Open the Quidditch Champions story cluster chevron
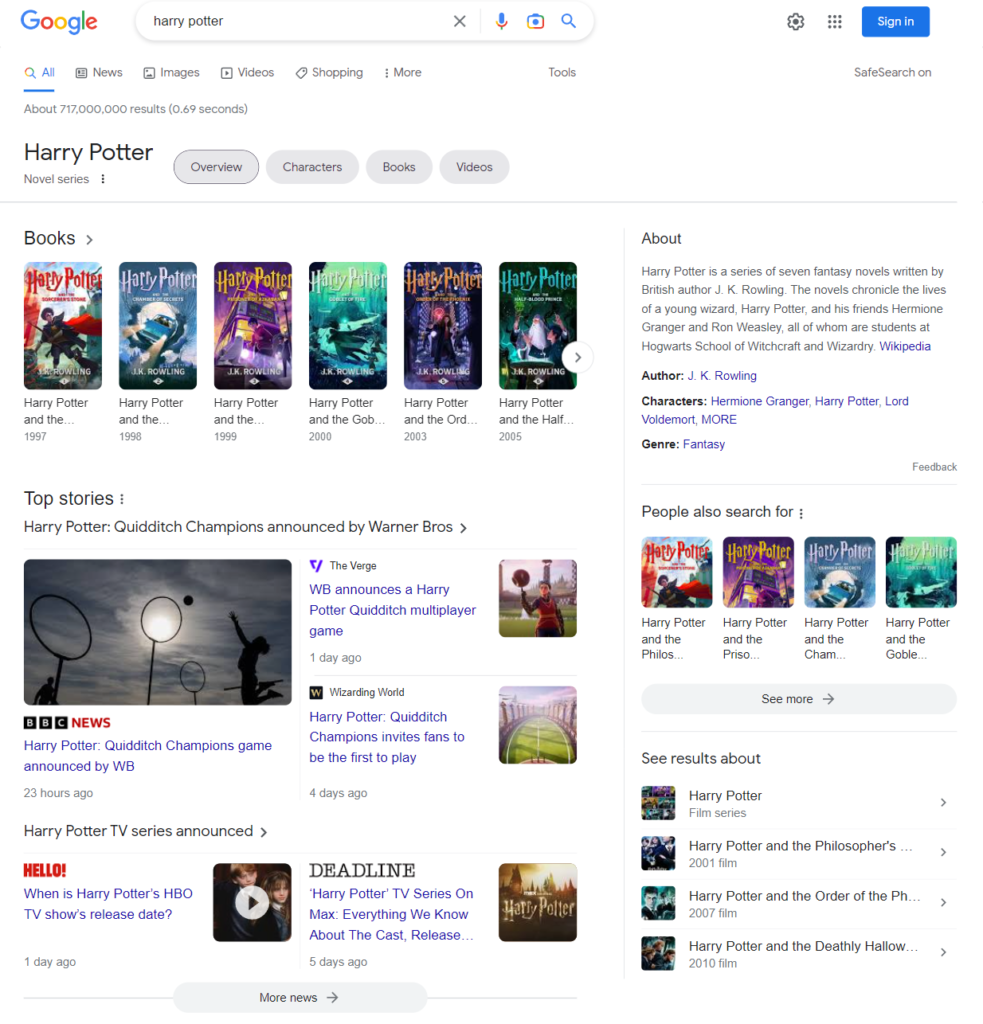Screen dimensions: 983x1024 pos(463,528)
